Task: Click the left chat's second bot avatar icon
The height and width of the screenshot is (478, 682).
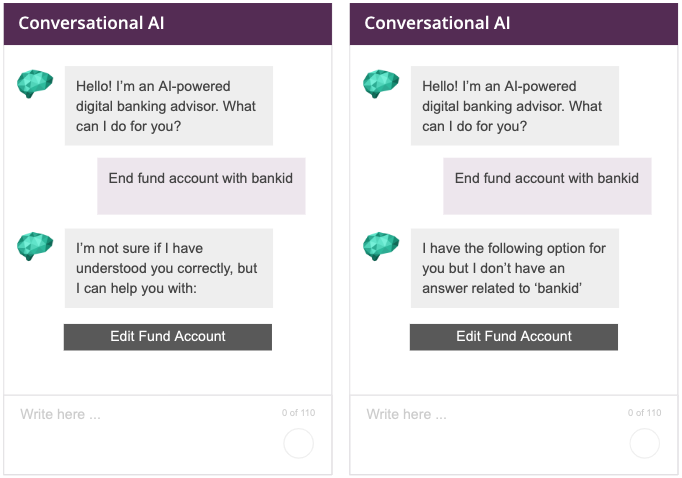Action: click(35, 245)
